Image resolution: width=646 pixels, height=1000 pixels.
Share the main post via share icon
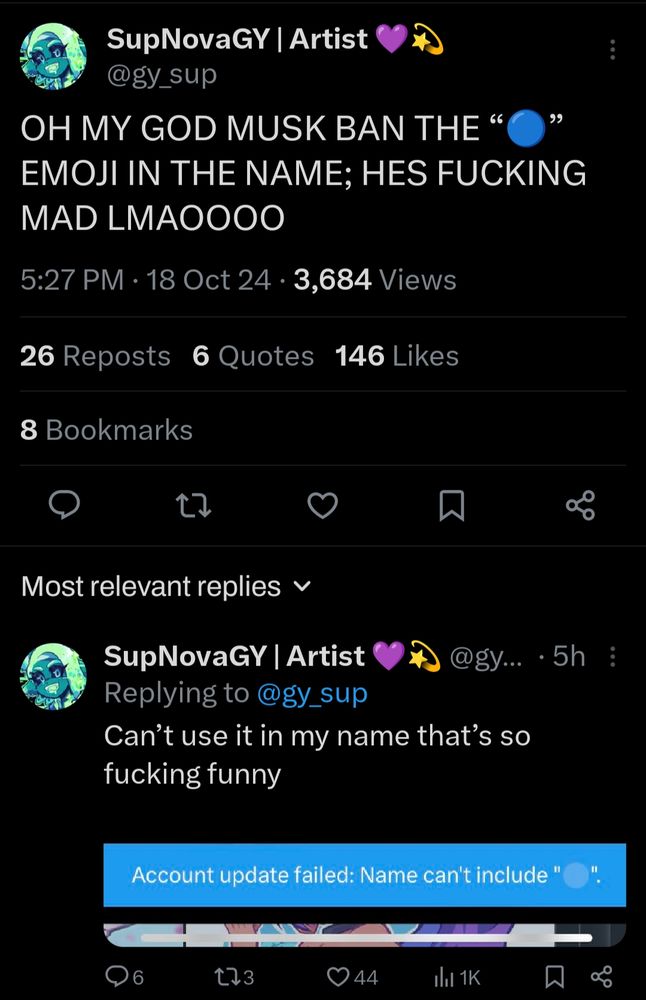coord(580,505)
